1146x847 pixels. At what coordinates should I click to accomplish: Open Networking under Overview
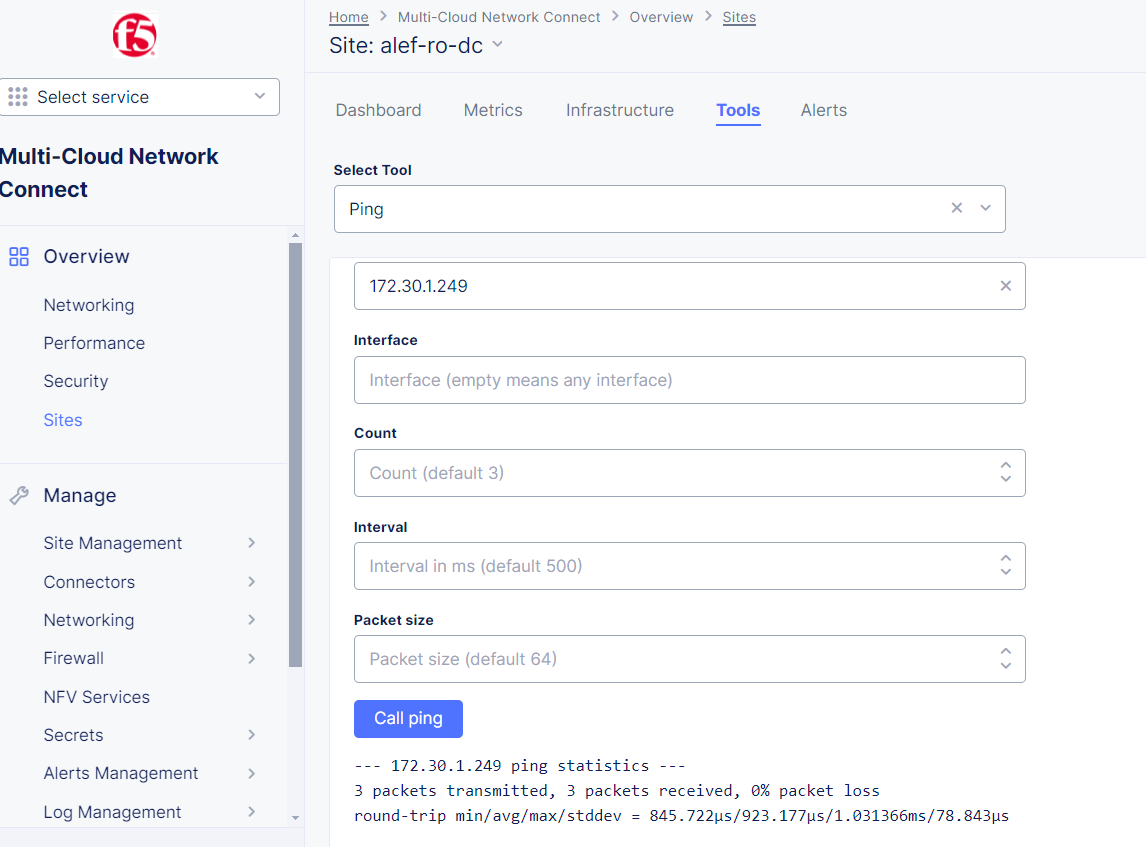pyautogui.click(x=89, y=305)
